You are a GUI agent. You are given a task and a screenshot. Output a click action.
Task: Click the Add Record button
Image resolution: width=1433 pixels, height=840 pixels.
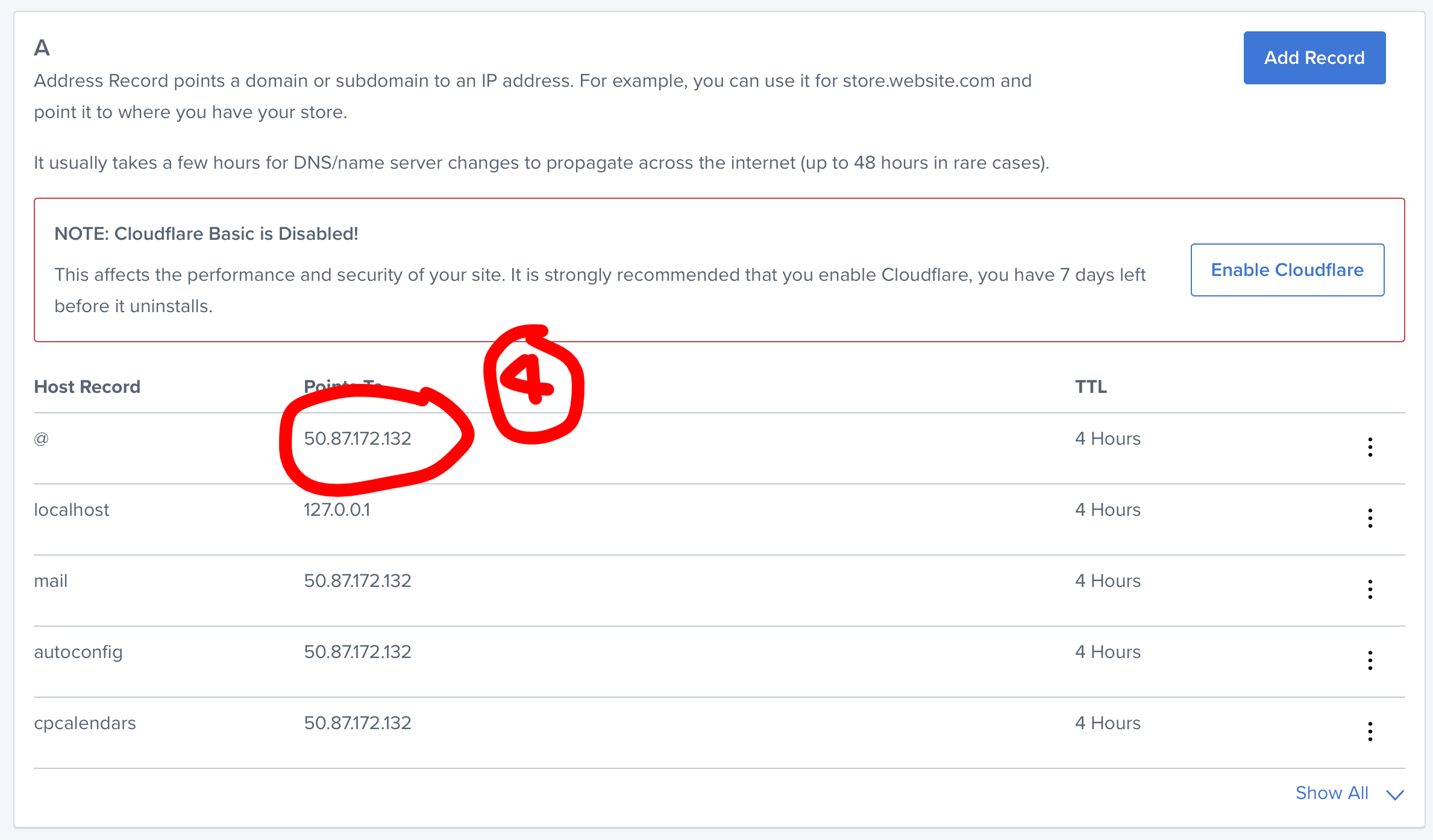coord(1314,58)
